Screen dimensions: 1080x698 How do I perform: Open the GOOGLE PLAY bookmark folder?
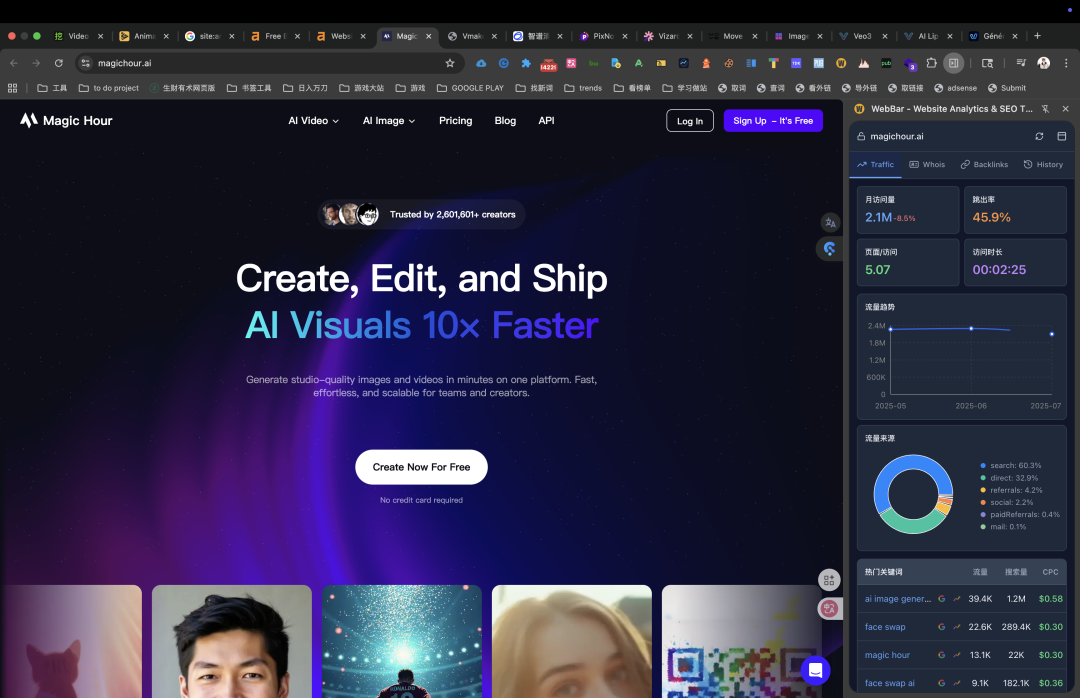[x=470, y=88]
